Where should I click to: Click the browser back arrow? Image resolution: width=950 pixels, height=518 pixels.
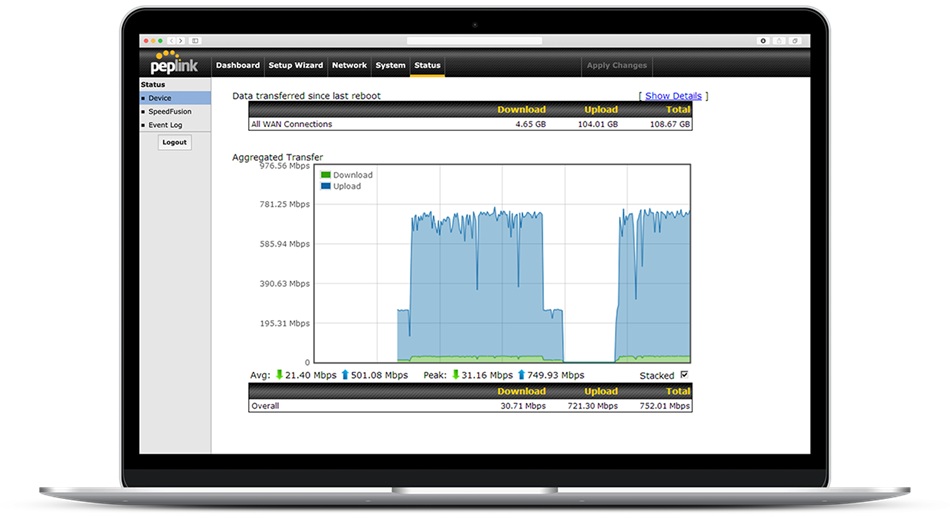[170, 40]
